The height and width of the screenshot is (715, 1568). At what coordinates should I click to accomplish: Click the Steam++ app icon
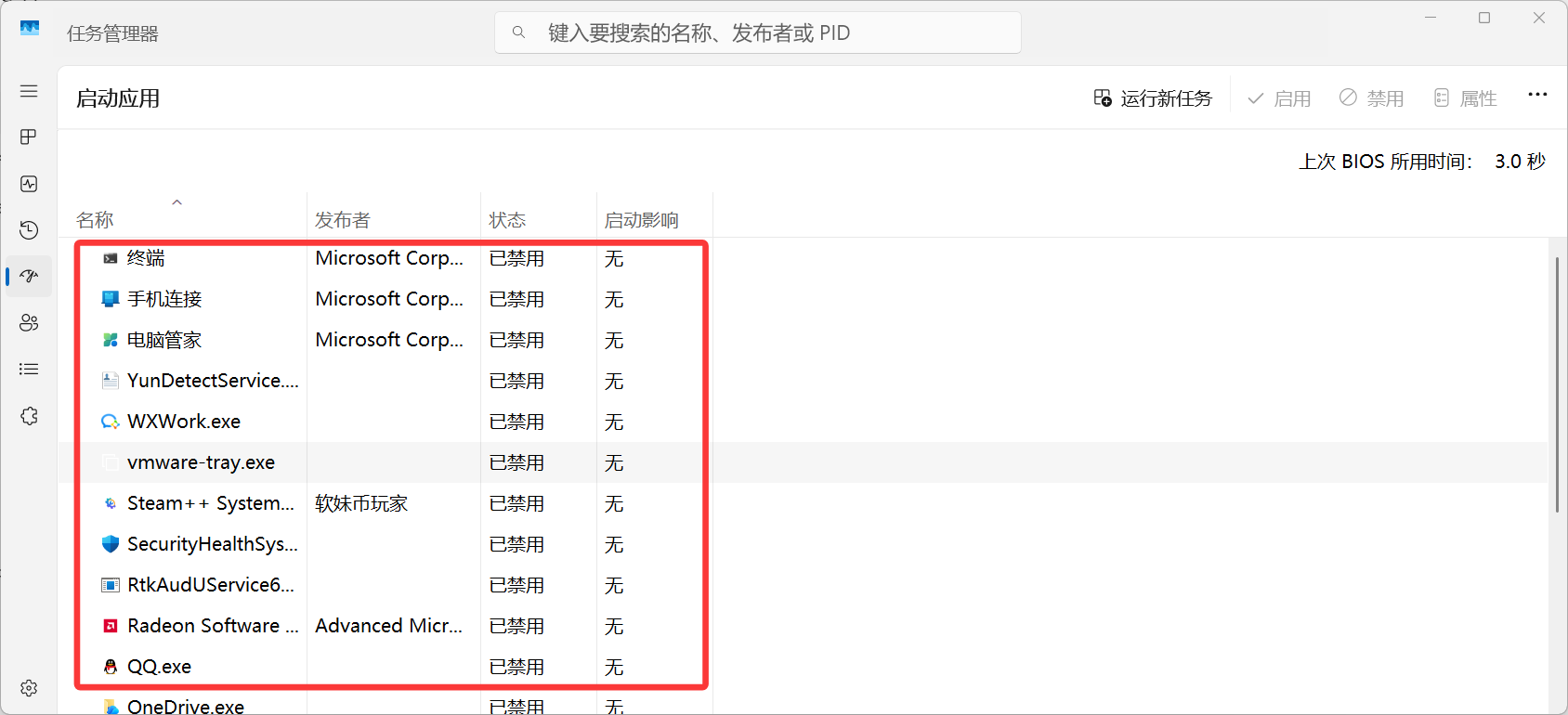click(x=111, y=503)
